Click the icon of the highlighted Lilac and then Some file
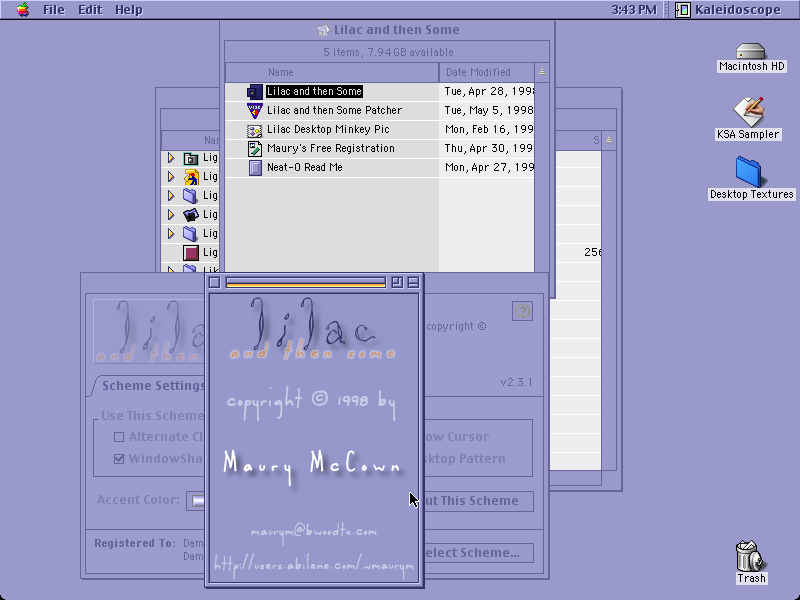This screenshot has height=600, width=800. [255, 92]
